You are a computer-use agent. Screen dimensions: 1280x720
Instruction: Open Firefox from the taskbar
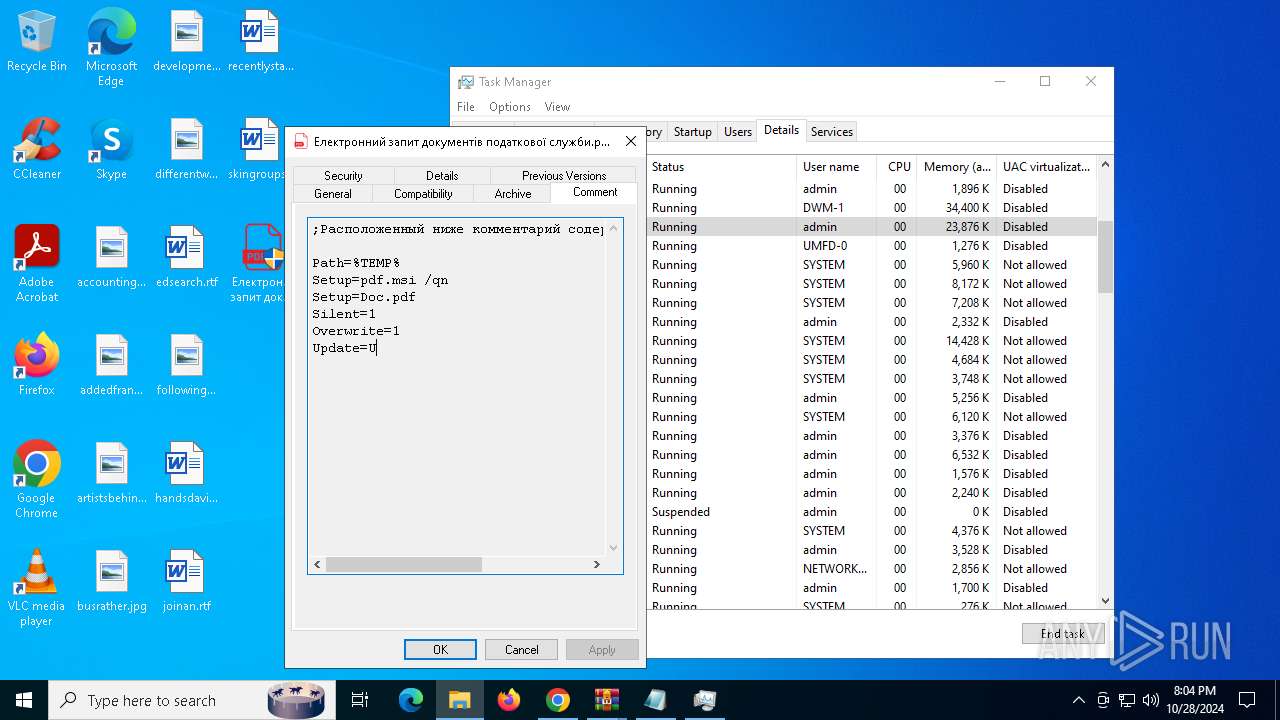509,700
